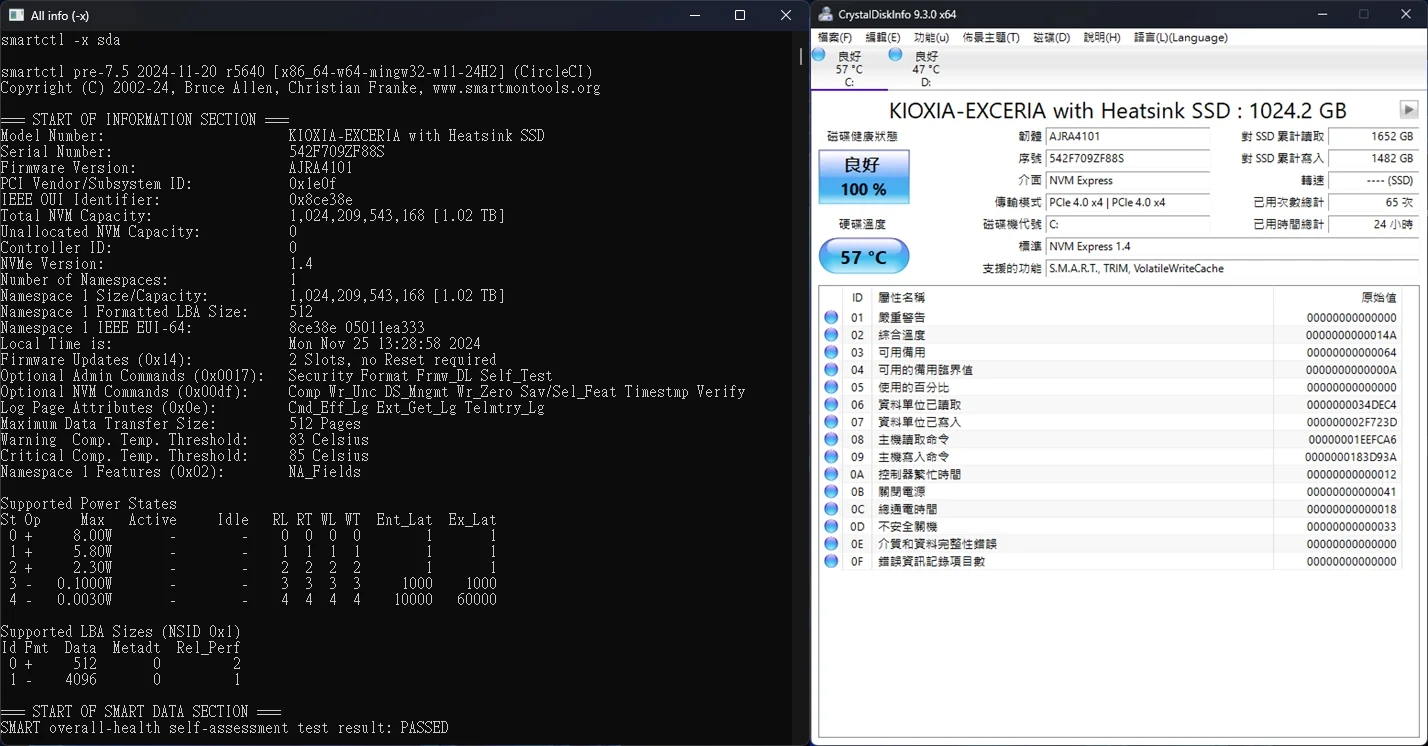Click the status orb for row 06 資料單位已讀取
This screenshot has height=746, width=1428.
pyautogui.click(x=831, y=405)
